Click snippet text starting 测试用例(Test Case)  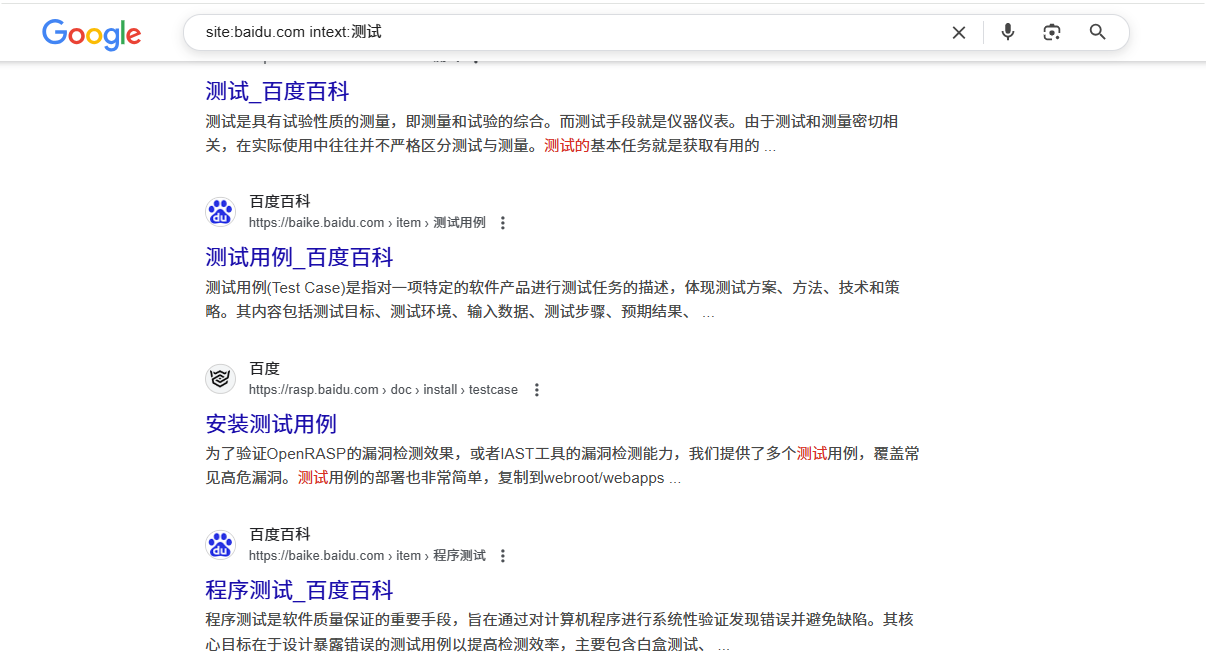(x=552, y=300)
